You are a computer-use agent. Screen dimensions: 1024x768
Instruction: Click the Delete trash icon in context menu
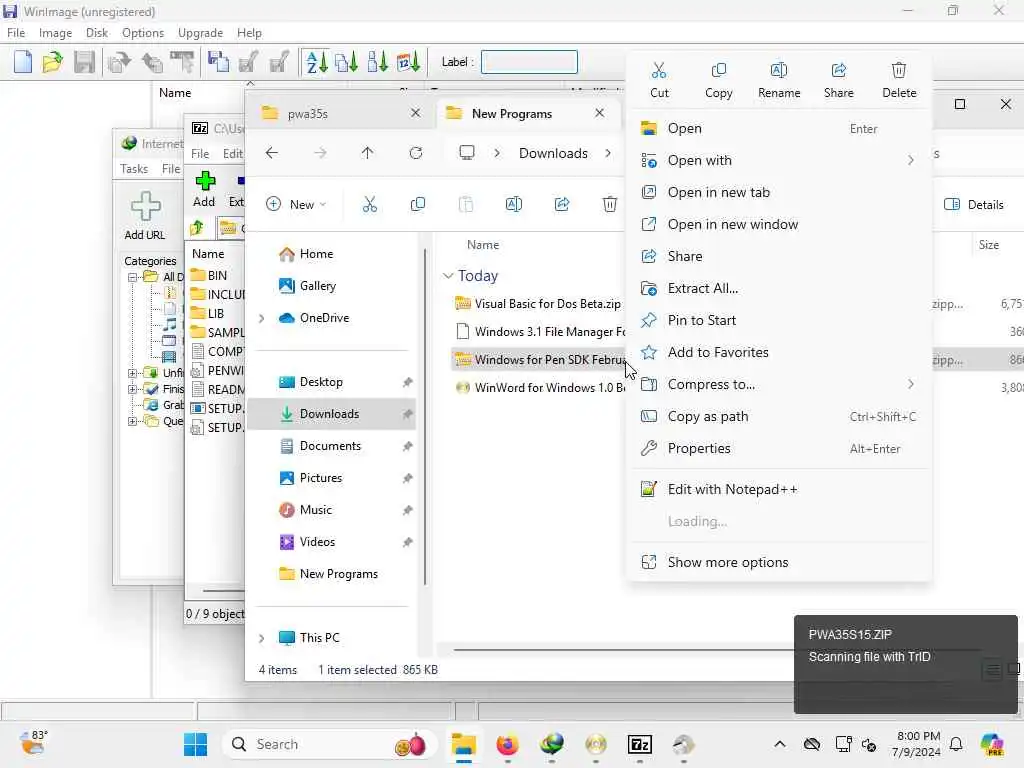coord(899,70)
